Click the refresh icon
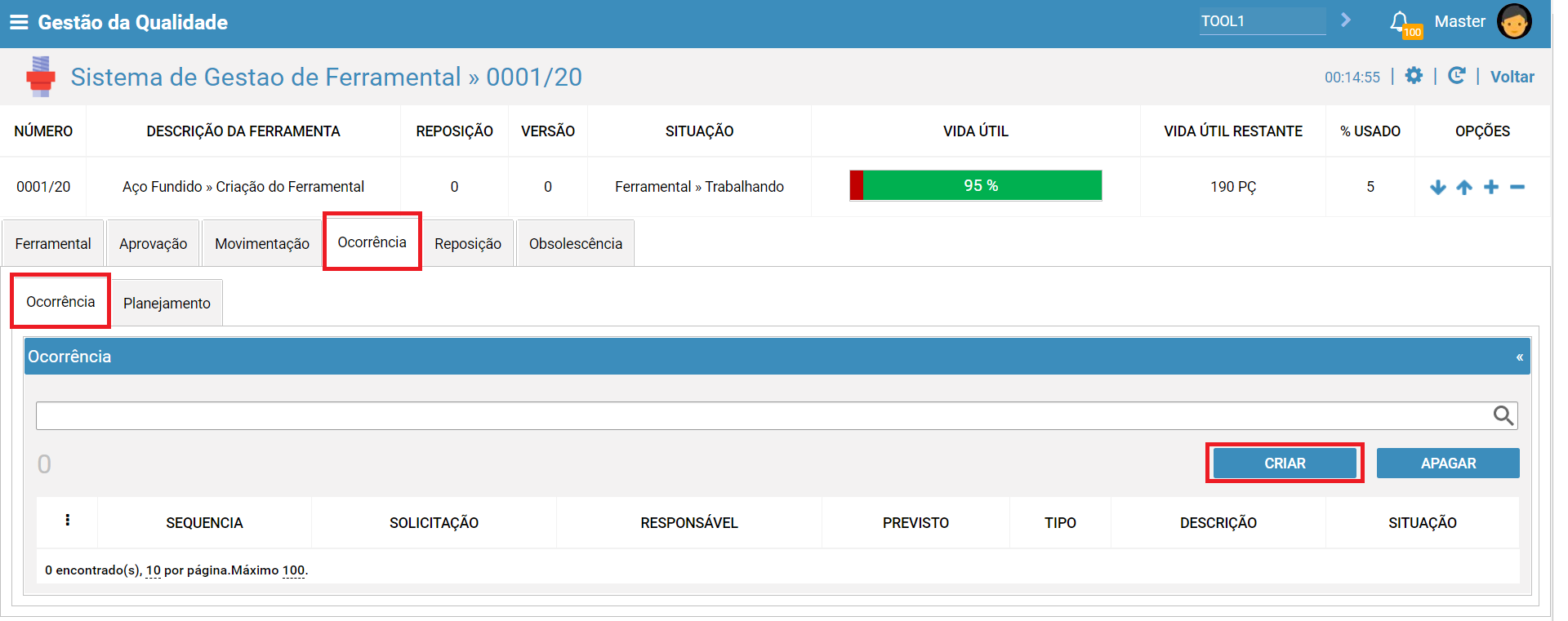Viewport: 1568px width, 621px height. click(1457, 76)
